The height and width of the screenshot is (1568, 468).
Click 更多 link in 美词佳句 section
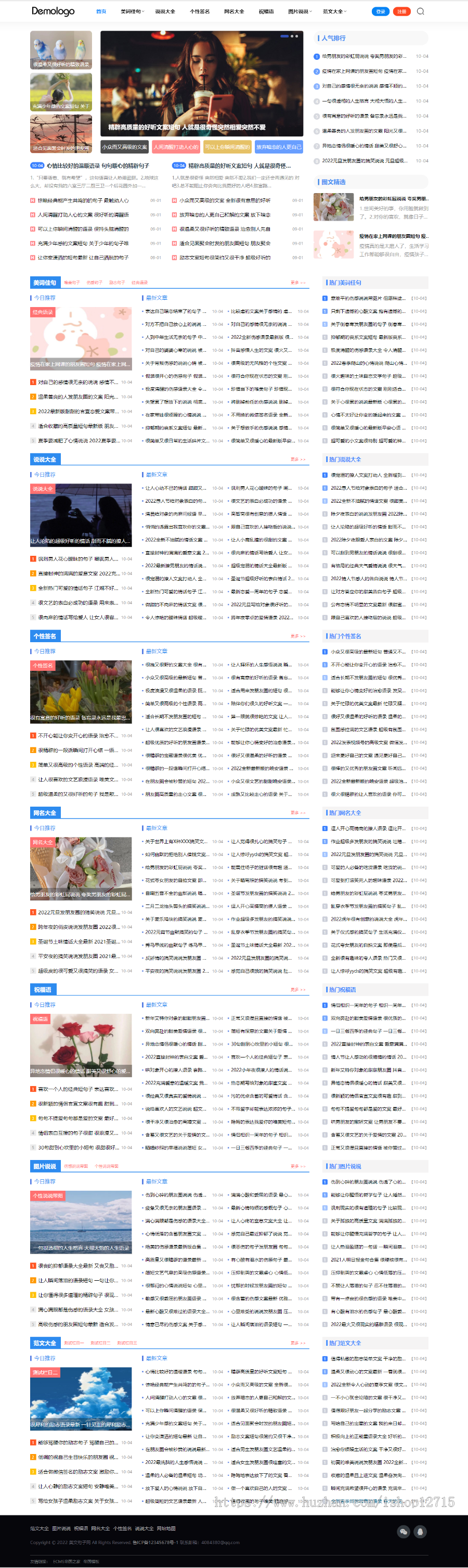(x=297, y=283)
